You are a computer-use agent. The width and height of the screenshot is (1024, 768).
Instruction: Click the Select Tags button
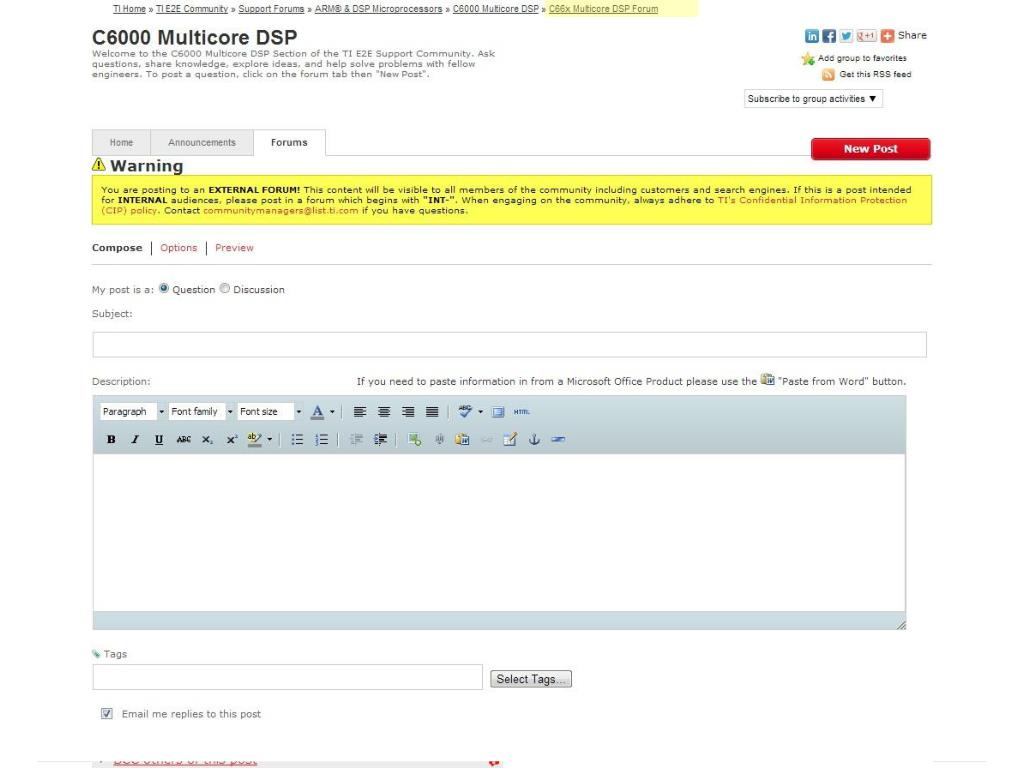[531, 679]
